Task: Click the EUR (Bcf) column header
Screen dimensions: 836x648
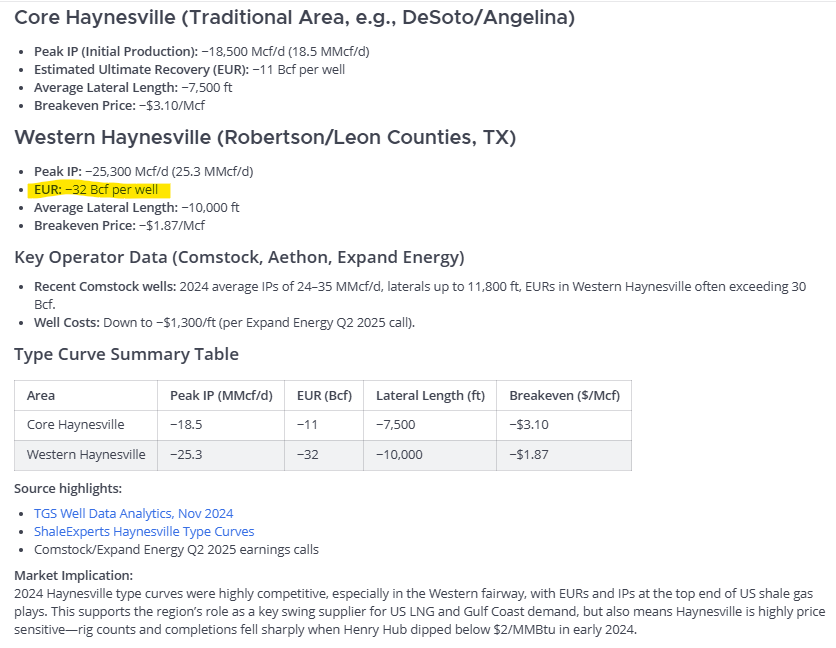Action: click(x=324, y=396)
